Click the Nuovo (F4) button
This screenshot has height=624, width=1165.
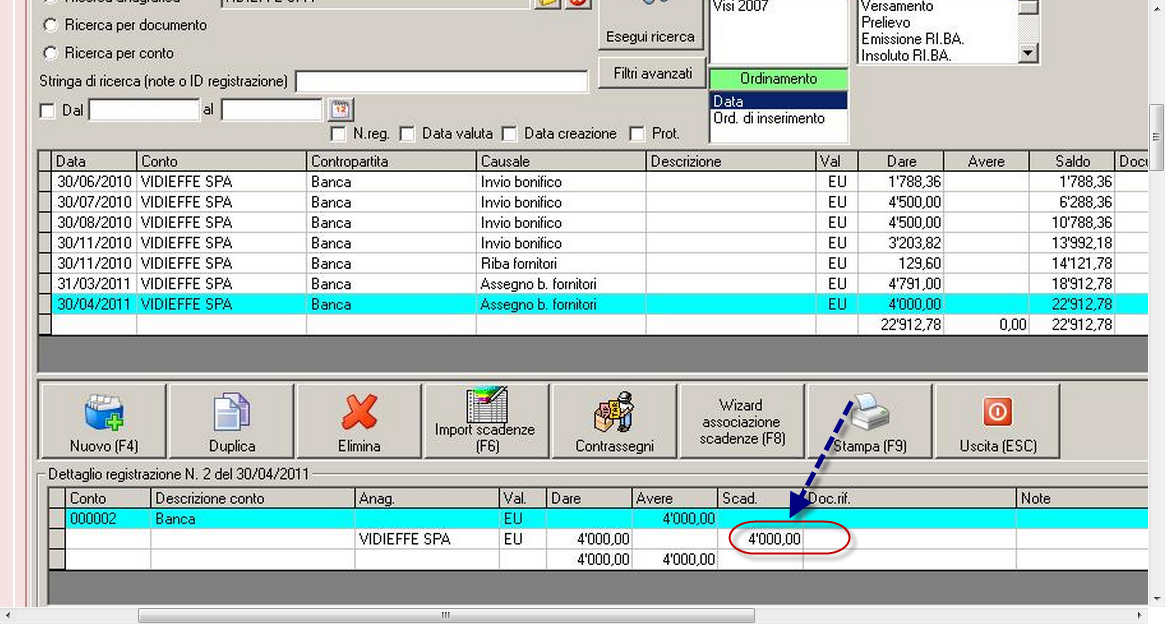(103, 420)
